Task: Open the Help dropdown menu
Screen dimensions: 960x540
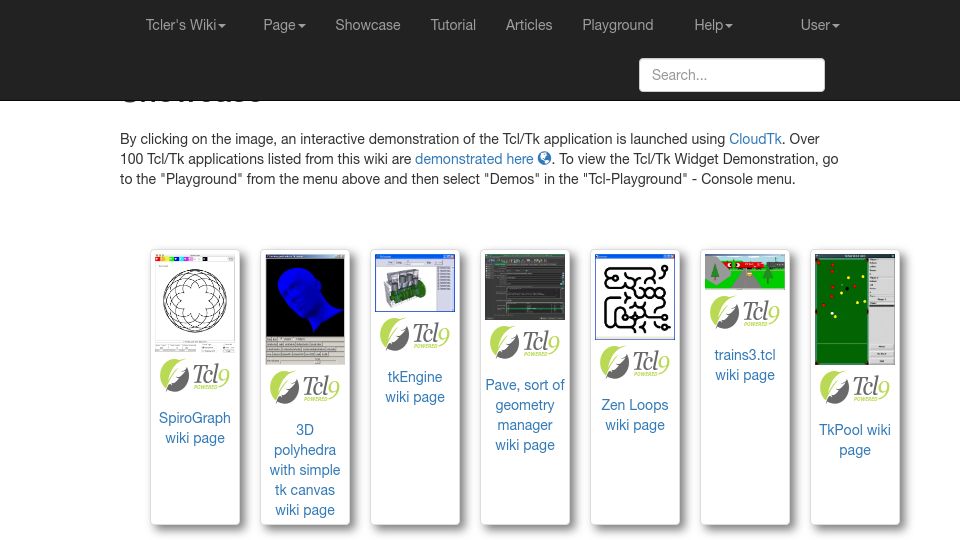Action: click(713, 25)
